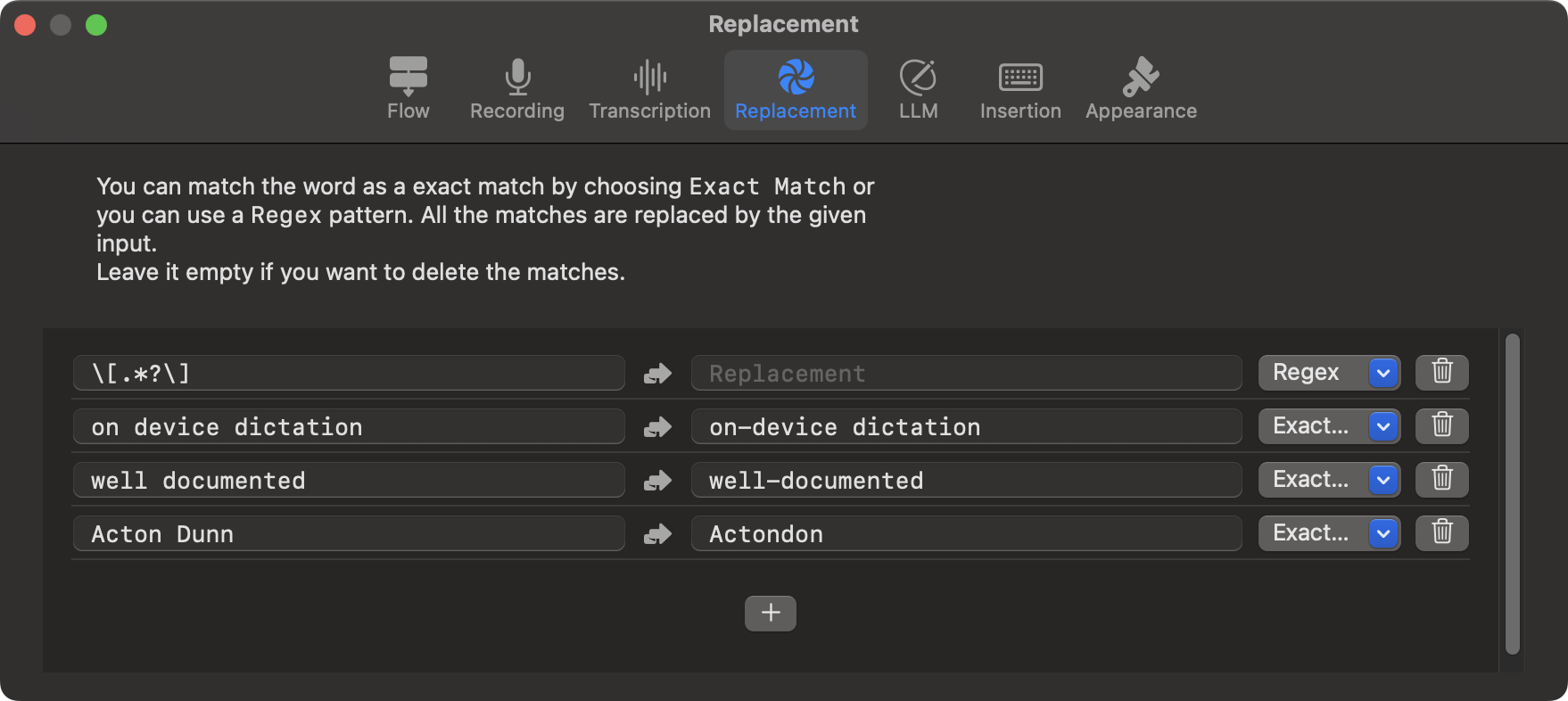The image size is (1568, 701).
Task: Click the vertical scrollbar of the rules list
Action: click(1511, 495)
